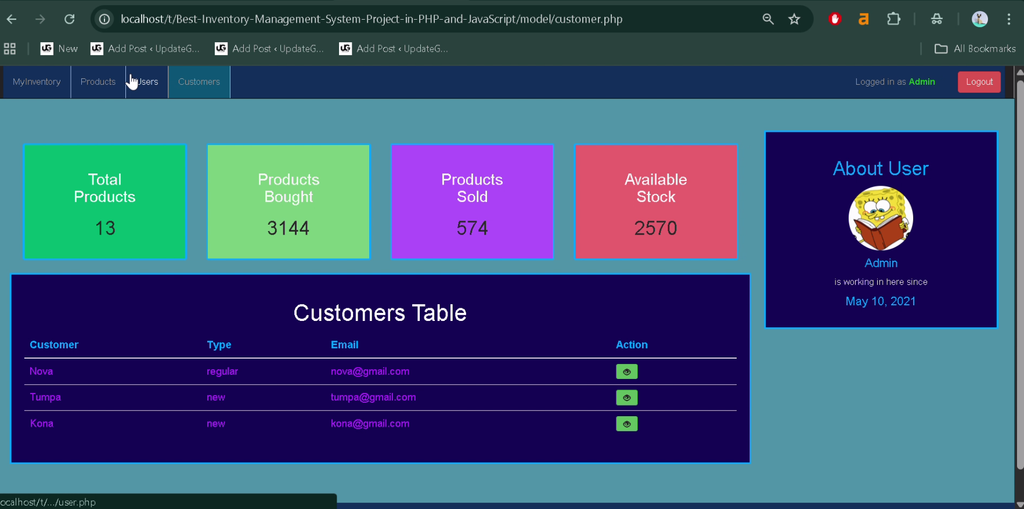Switch to the Users nav tab
Image resolution: width=1024 pixels, height=509 pixels.
pyautogui.click(x=147, y=82)
